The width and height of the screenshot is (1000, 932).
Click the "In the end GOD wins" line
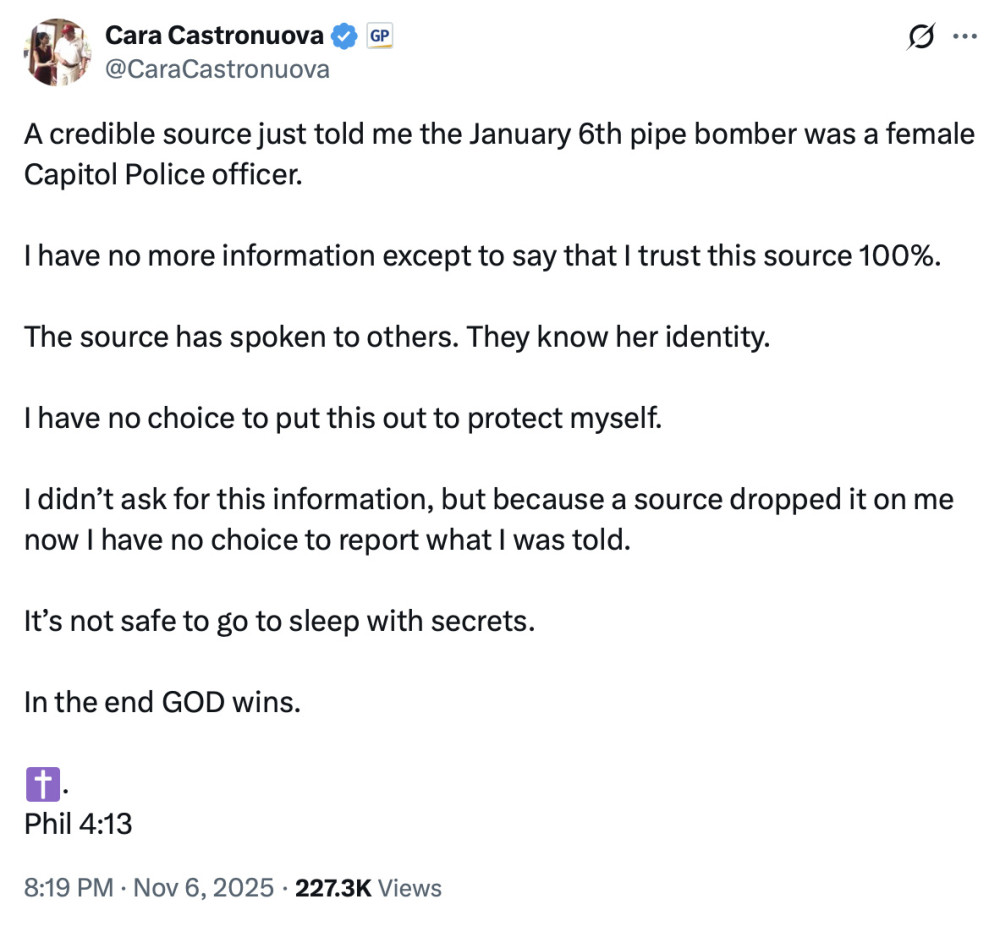pos(162,701)
